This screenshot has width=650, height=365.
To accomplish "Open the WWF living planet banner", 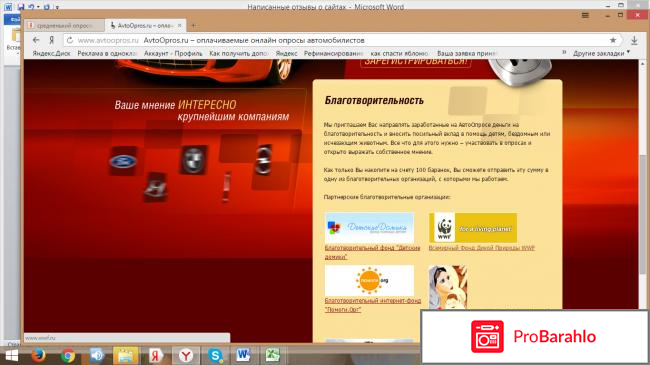I will (x=473, y=228).
